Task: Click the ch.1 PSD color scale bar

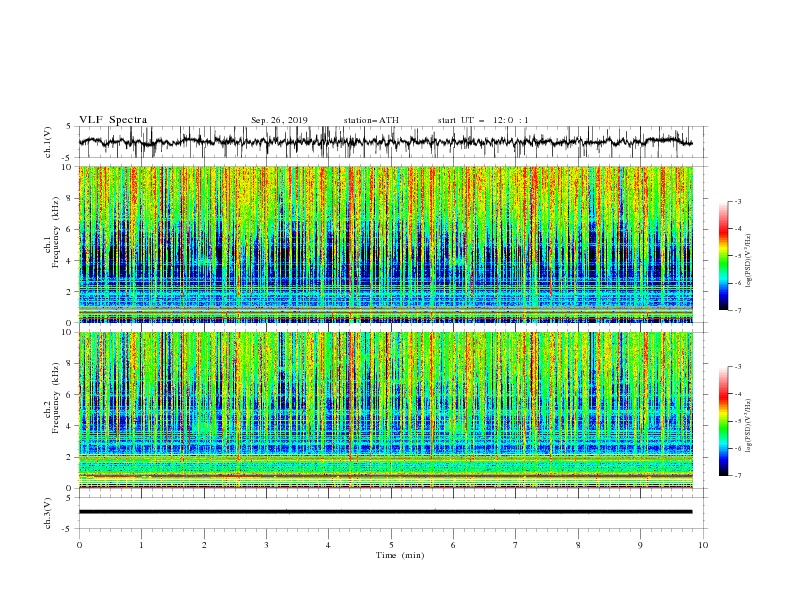Action: click(x=723, y=256)
